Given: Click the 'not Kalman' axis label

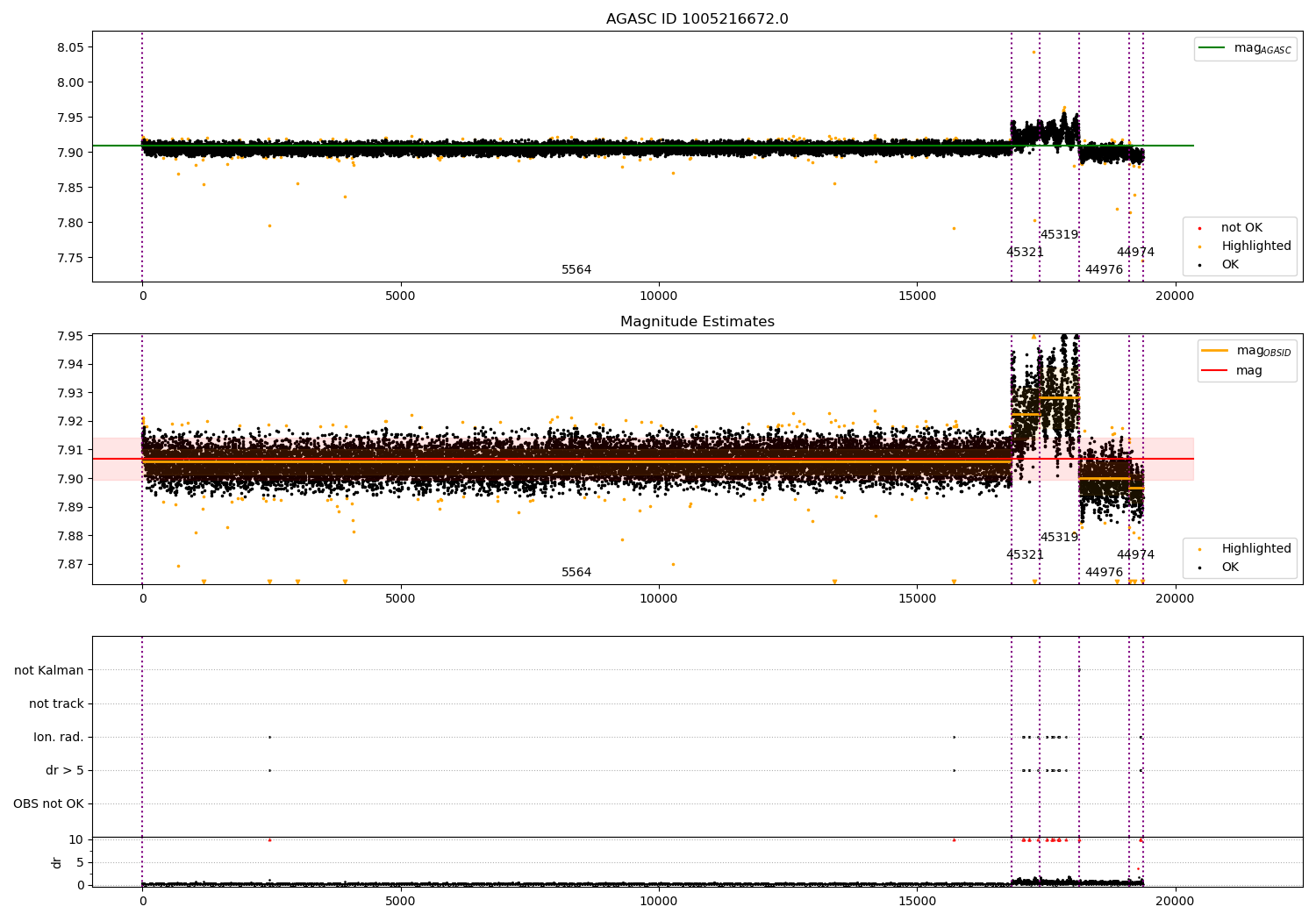Looking at the screenshot, I should coord(49,671).
